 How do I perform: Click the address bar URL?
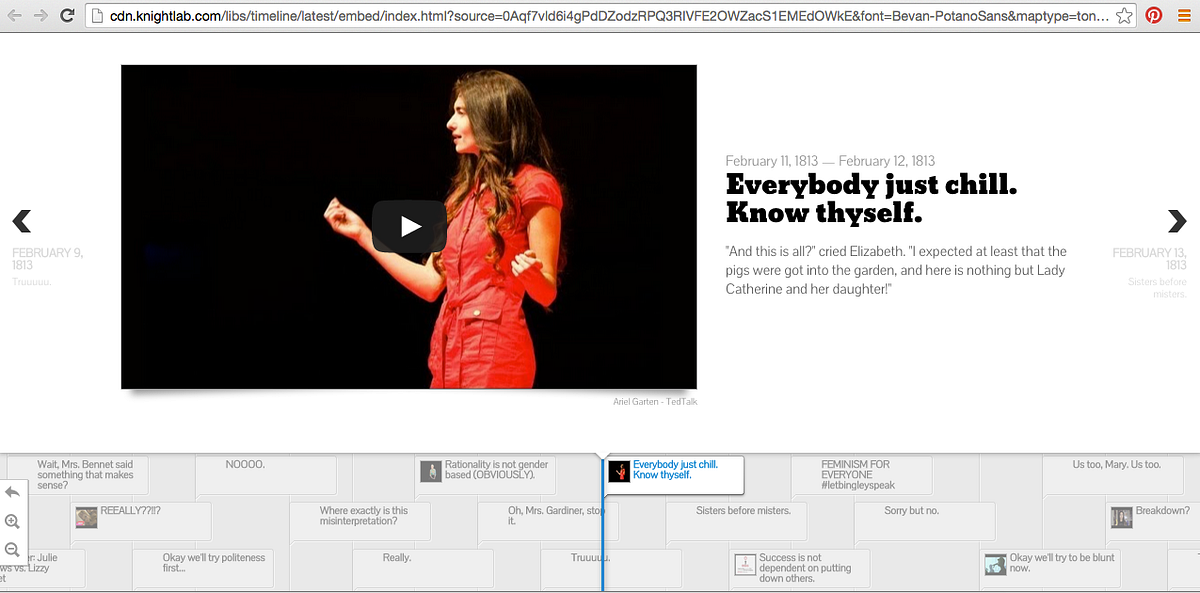pos(610,16)
